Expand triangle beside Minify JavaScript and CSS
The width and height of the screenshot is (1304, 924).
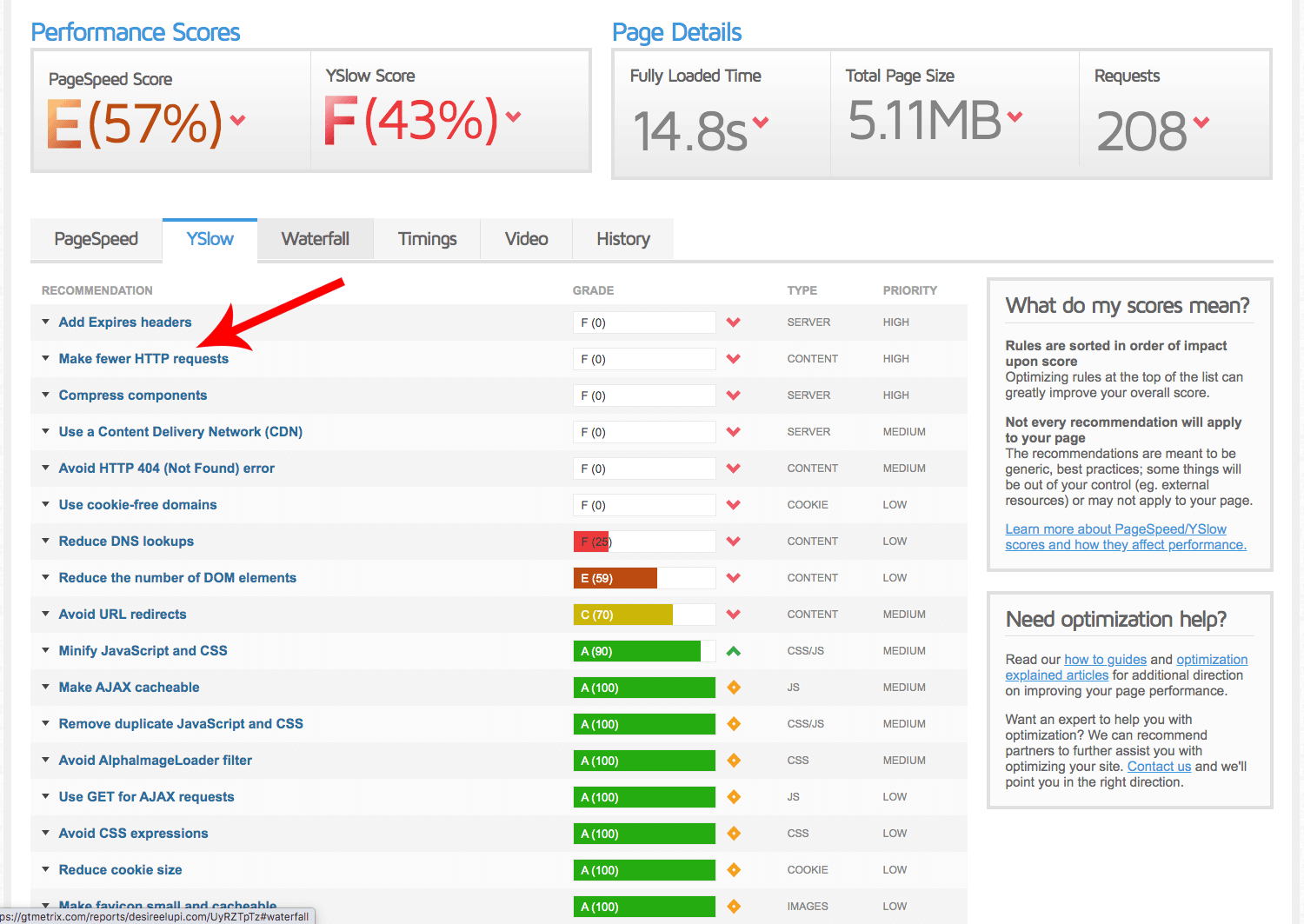point(45,650)
